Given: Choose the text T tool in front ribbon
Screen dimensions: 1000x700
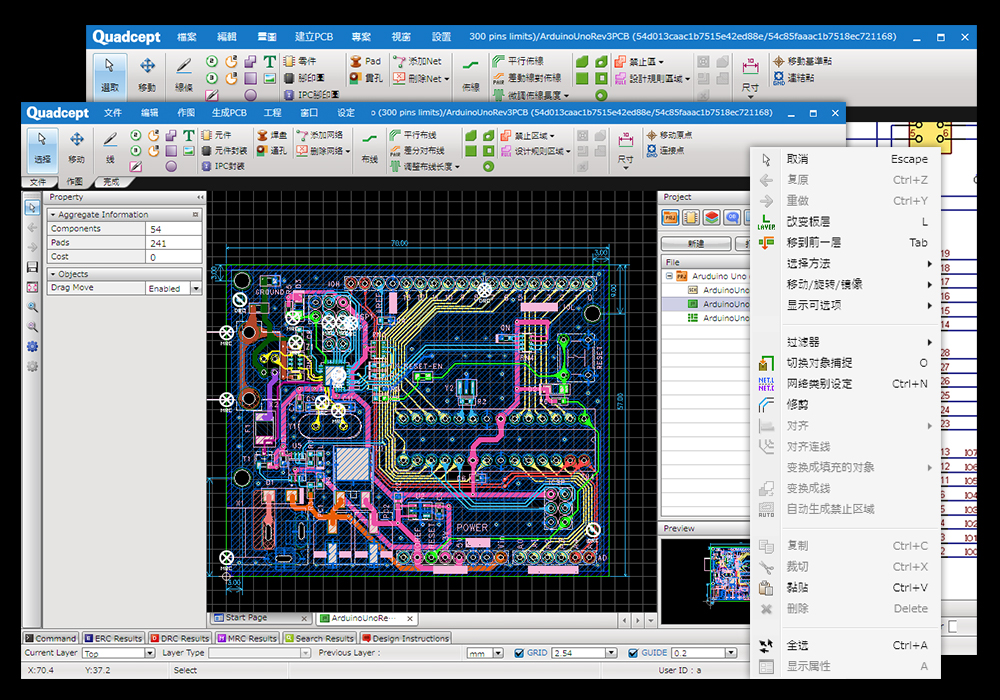Looking at the screenshot, I should [189, 135].
